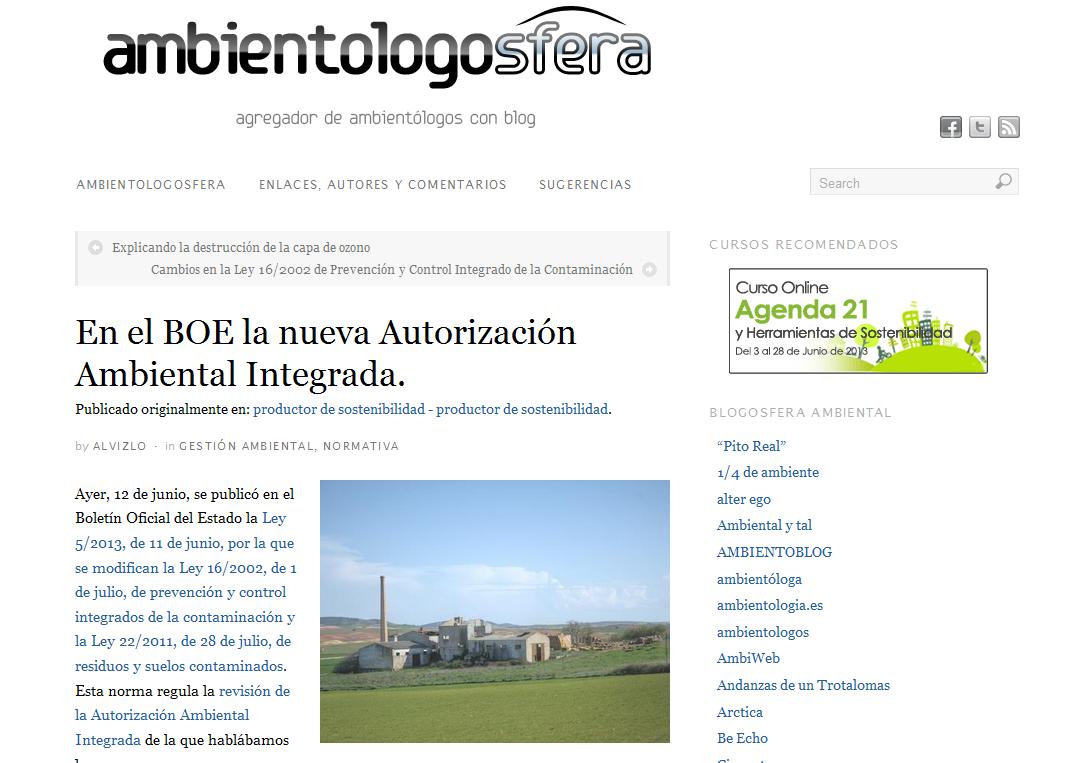Open author ALVIZLO's posts
The height and width of the screenshot is (763, 1070).
point(119,446)
